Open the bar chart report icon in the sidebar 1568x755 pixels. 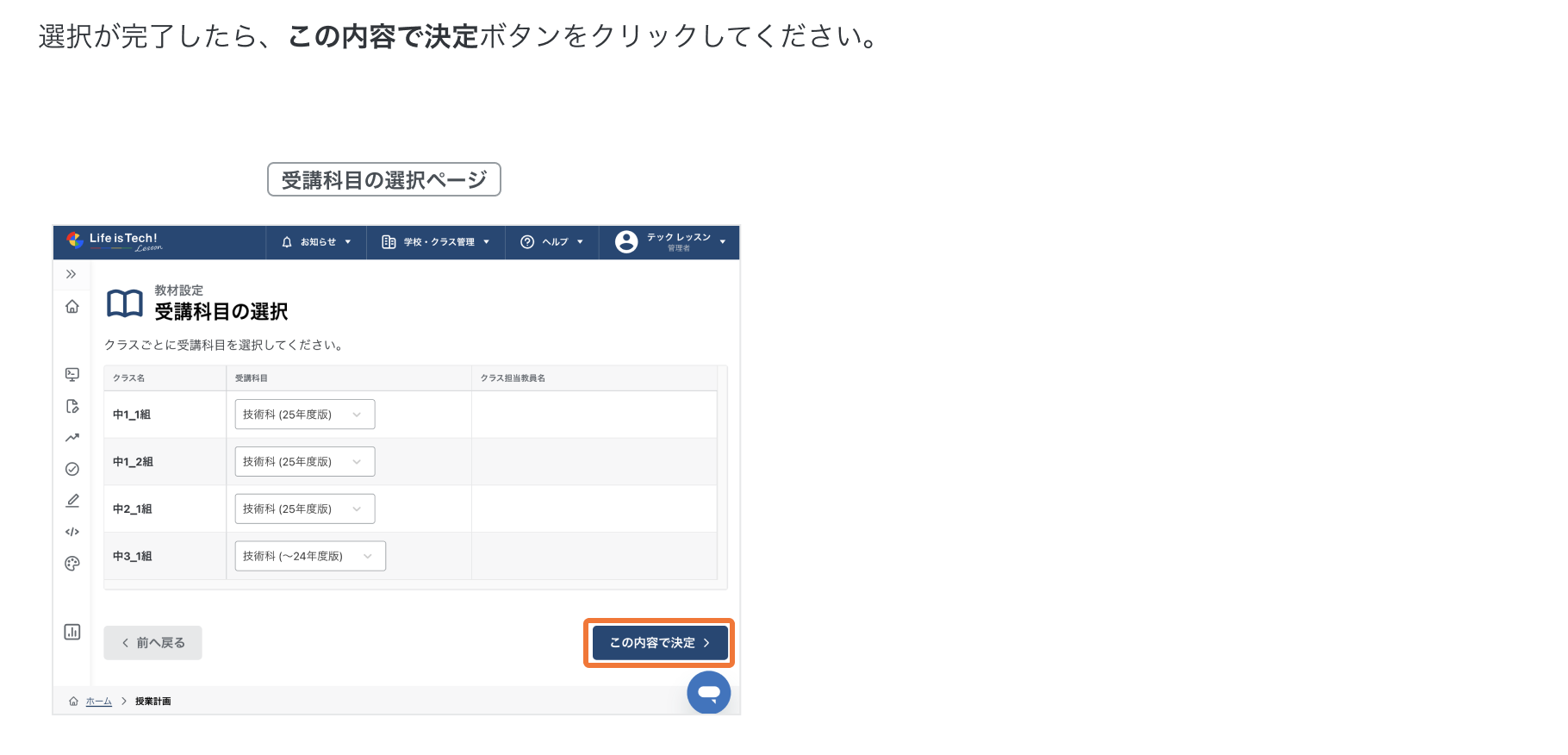[72, 632]
